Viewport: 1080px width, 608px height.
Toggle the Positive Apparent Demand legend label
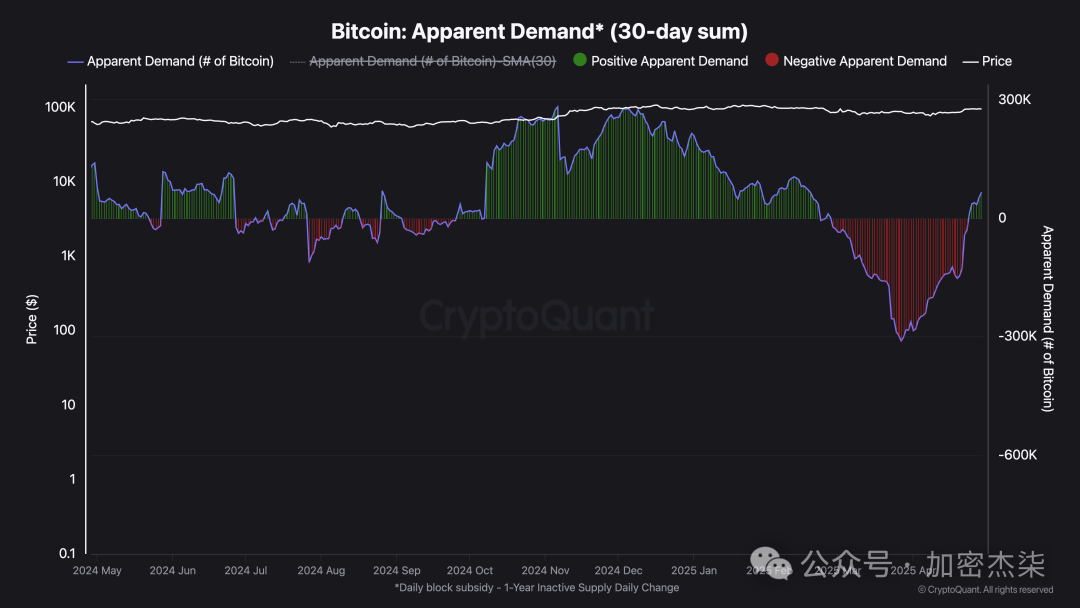click(669, 61)
